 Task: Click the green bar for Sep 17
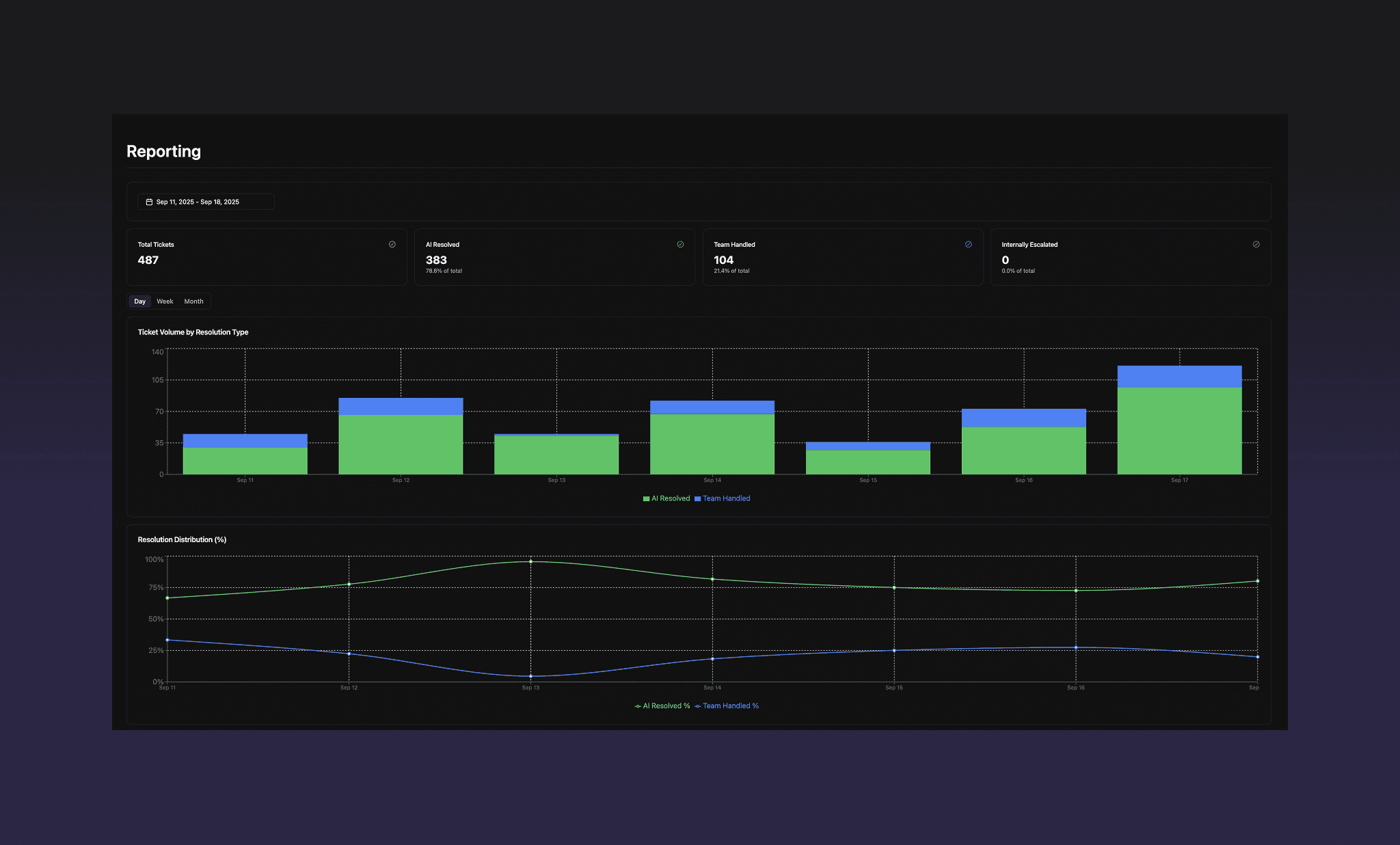coord(1179,431)
